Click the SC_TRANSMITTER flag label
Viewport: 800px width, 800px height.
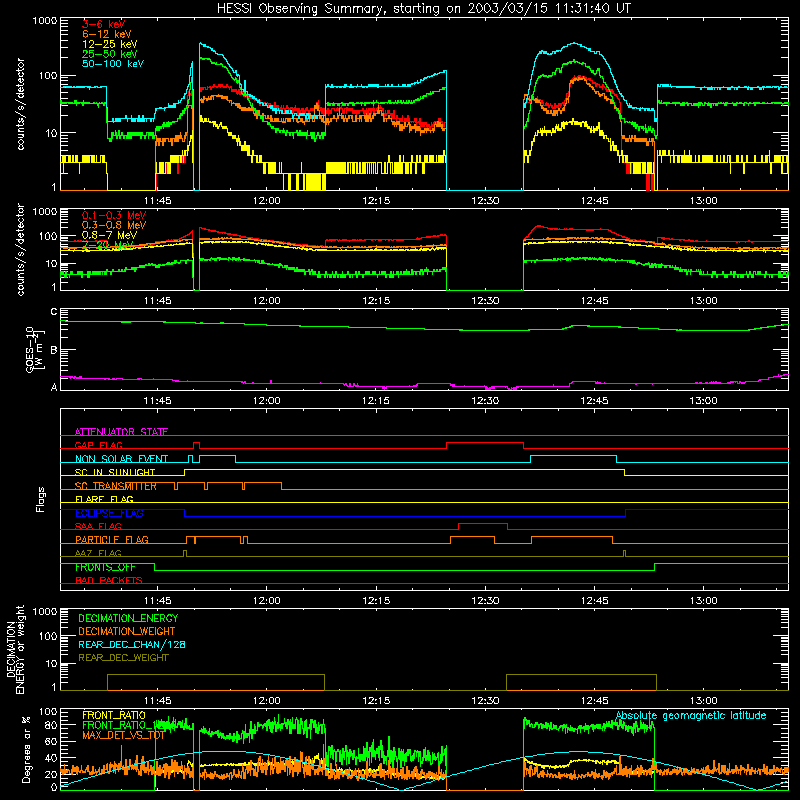click(116, 486)
